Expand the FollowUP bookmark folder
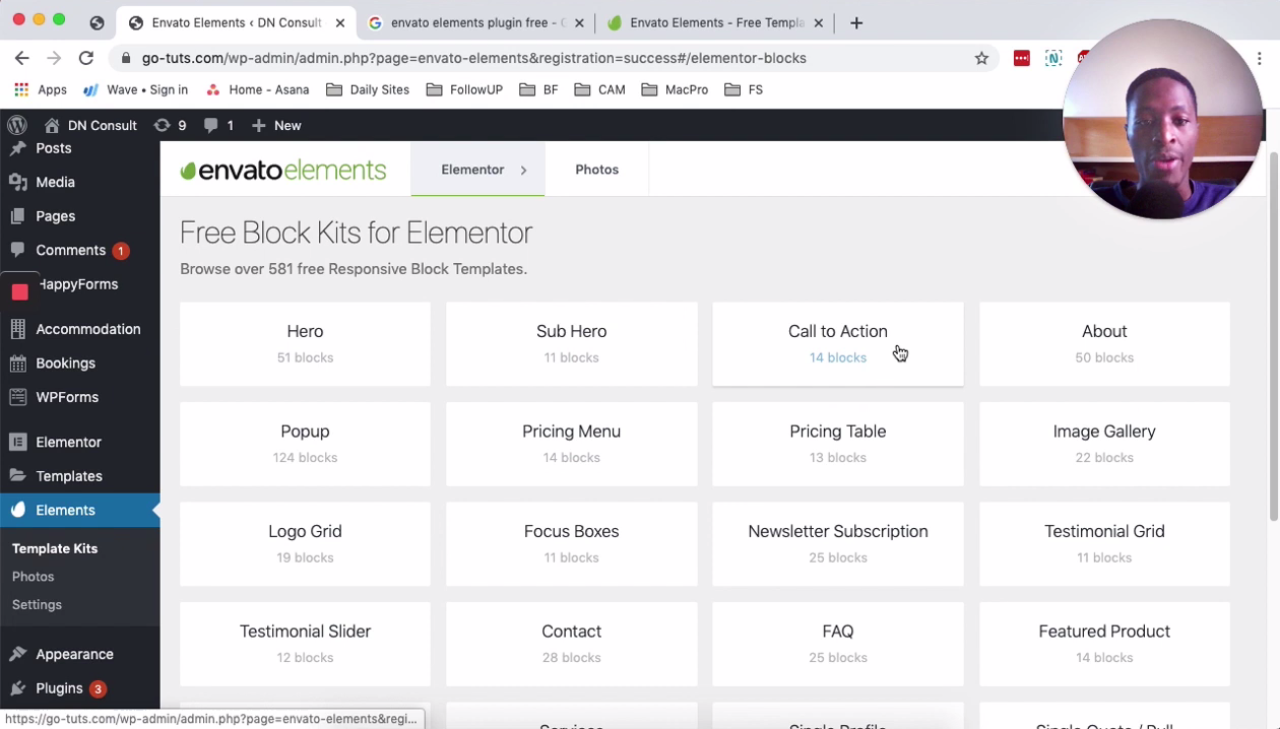The width and height of the screenshot is (1280, 729). point(464,89)
